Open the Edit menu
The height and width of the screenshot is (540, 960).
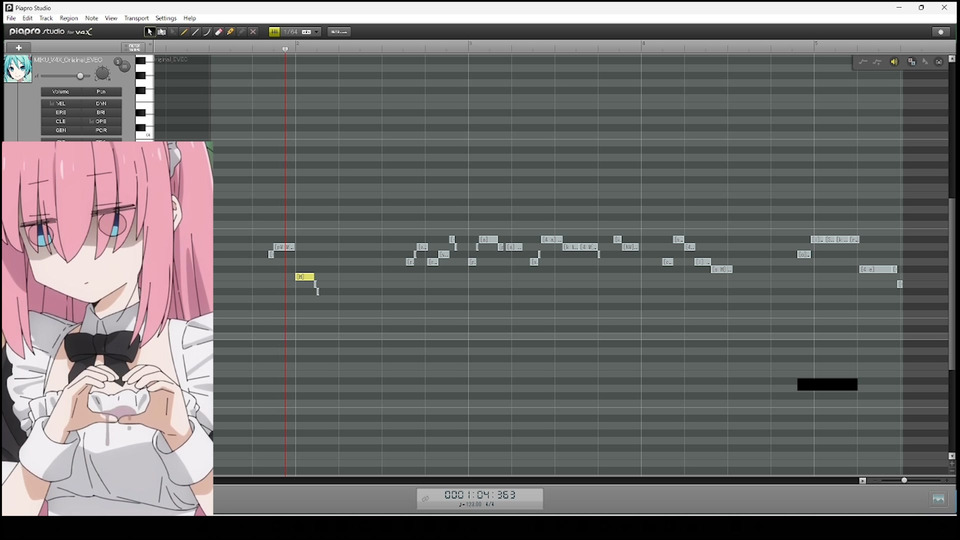[x=28, y=18]
